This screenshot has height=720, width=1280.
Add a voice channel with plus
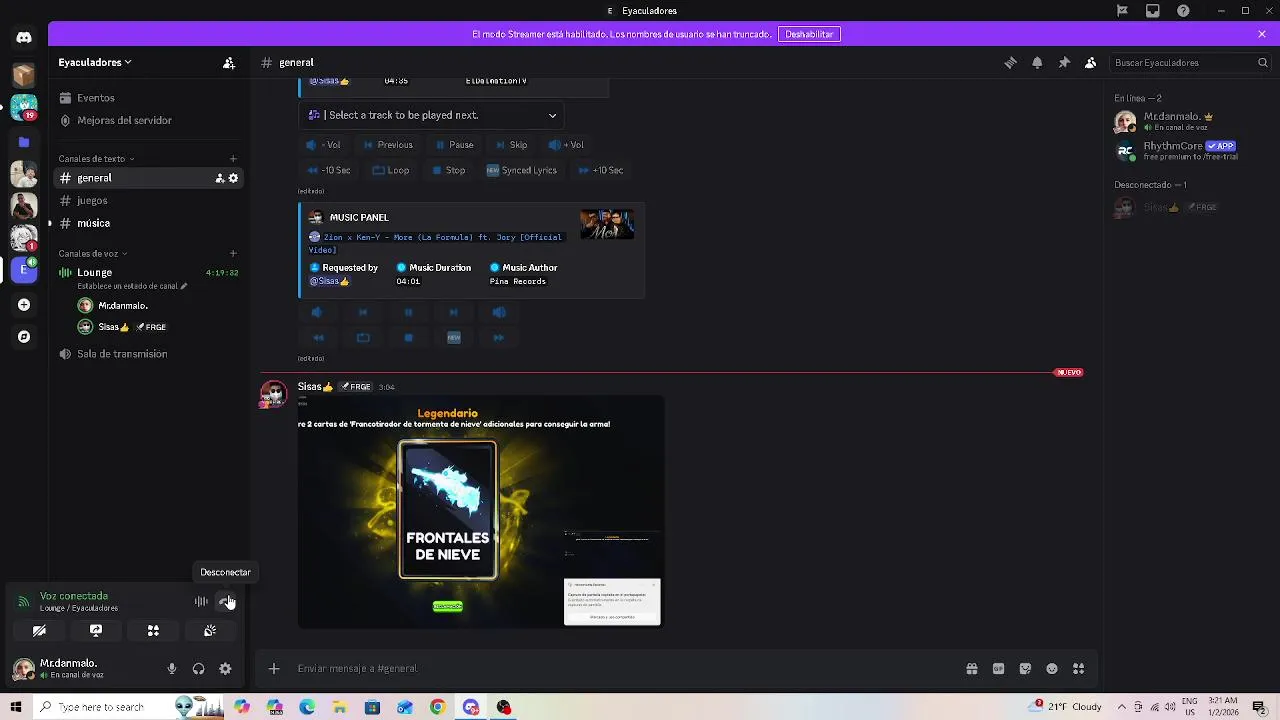click(x=233, y=253)
